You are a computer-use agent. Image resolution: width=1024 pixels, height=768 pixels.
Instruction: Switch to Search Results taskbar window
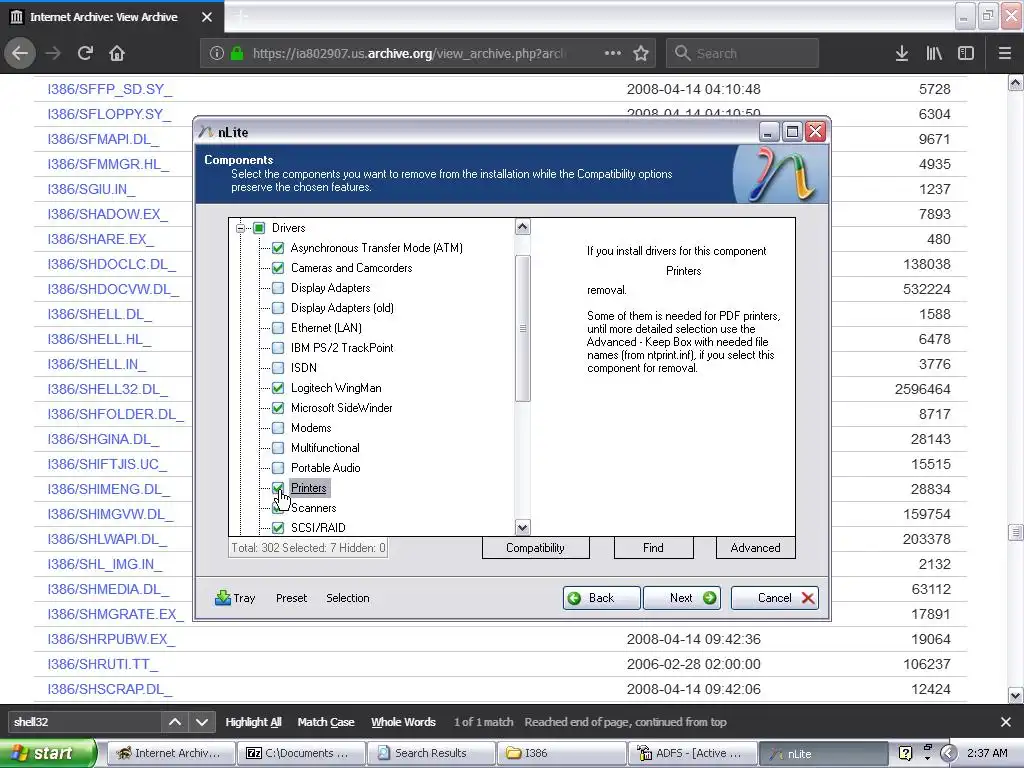click(x=431, y=753)
